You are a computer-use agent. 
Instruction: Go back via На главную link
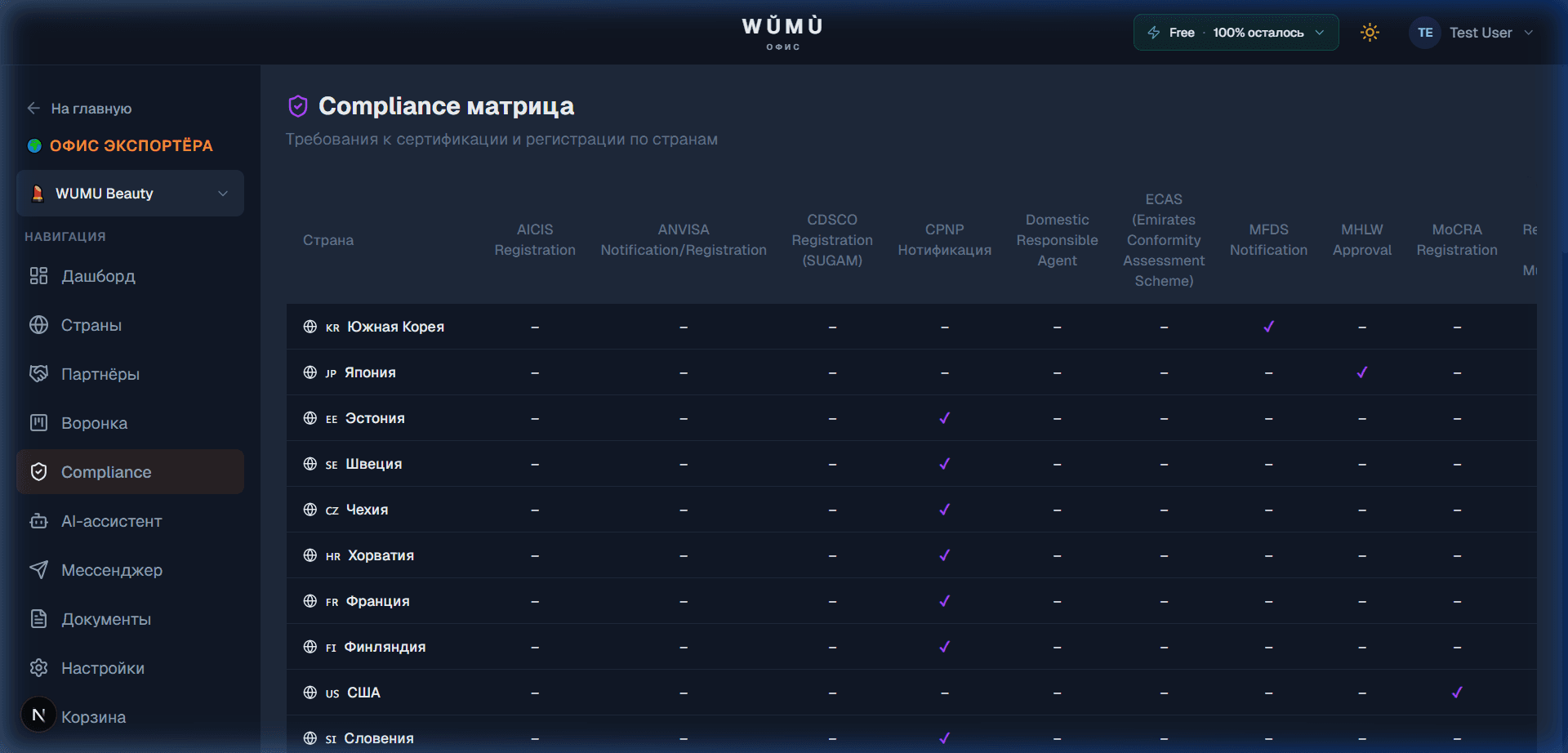pyautogui.click(x=80, y=109)
